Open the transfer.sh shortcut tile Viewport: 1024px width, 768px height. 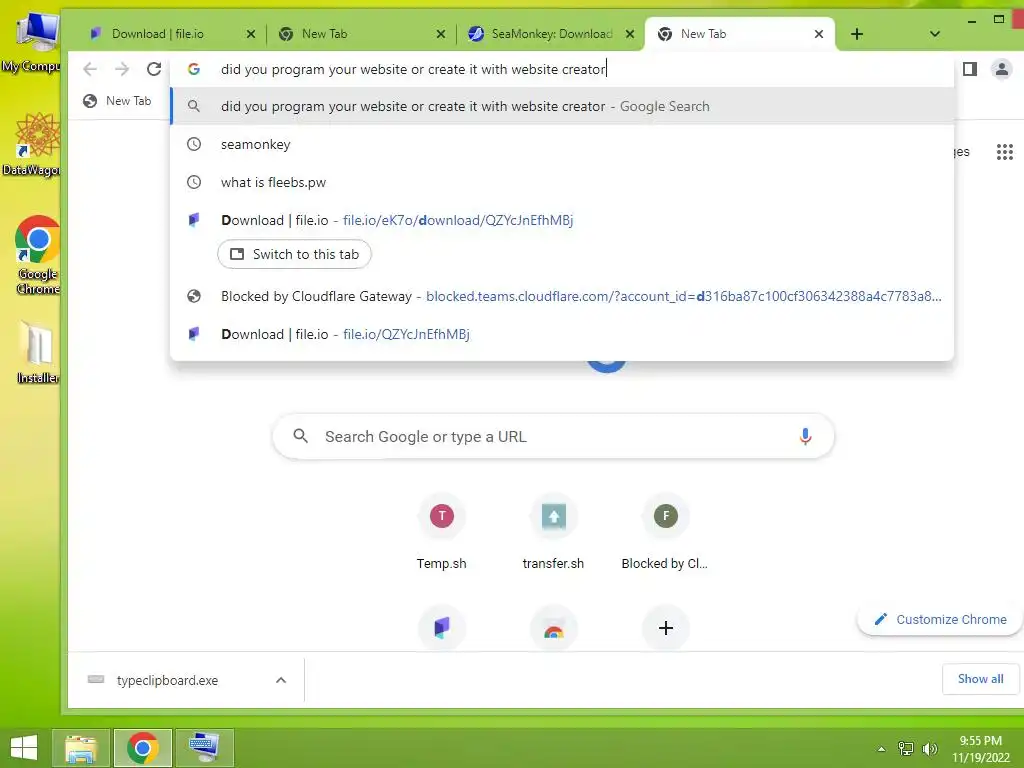pos(553,532)
